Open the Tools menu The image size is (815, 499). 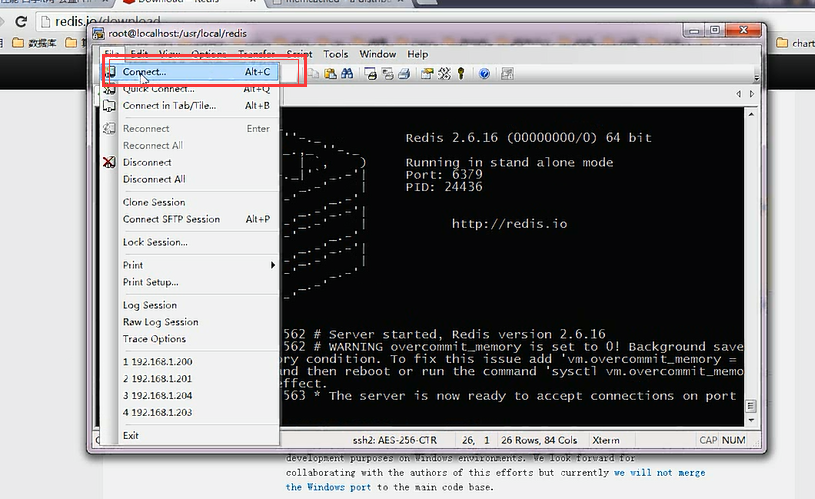coord(335,54)
